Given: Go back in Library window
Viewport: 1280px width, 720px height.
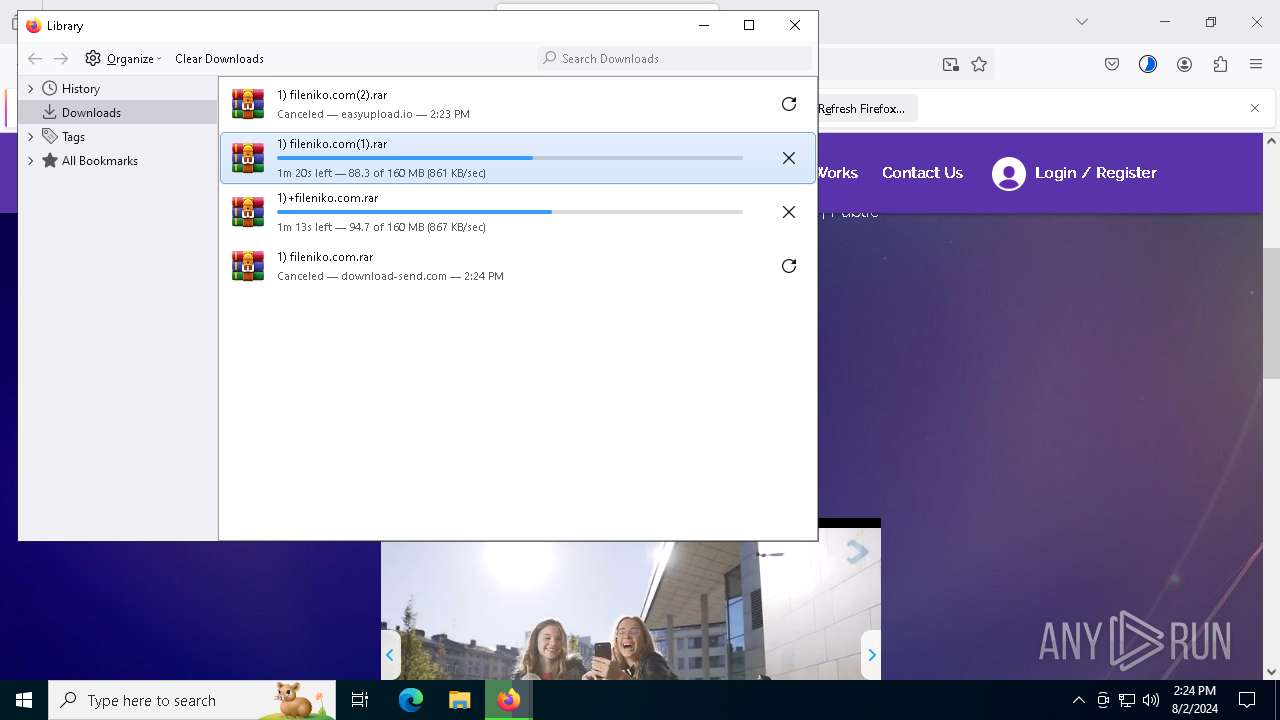Looking at the screenshot, I should coord(35,59).
